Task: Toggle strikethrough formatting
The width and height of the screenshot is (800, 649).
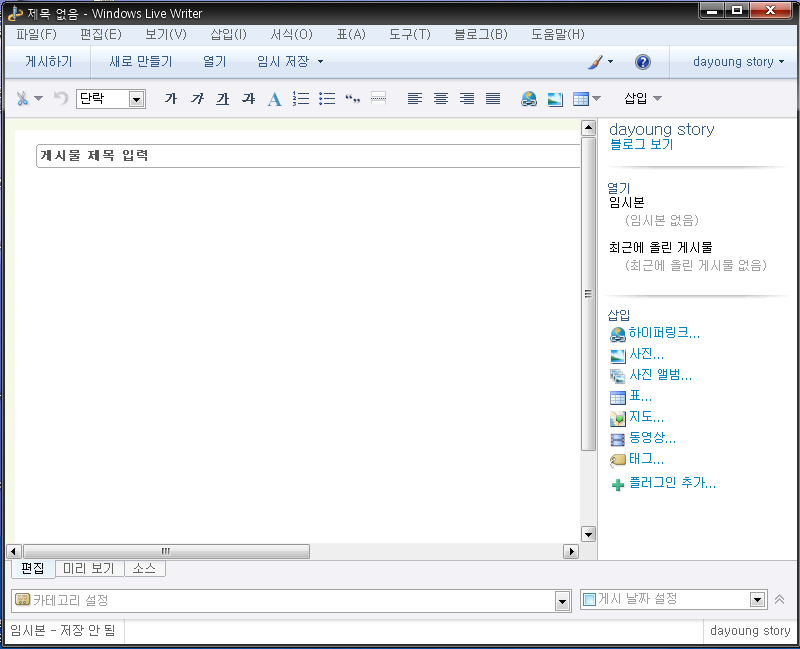Action: pyautogui.click(x=248, y=98)
